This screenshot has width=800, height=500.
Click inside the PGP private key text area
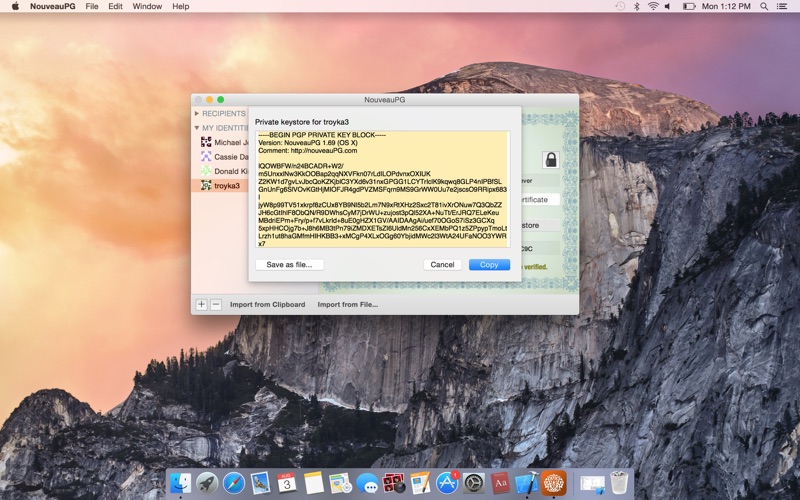pos(383,189)
